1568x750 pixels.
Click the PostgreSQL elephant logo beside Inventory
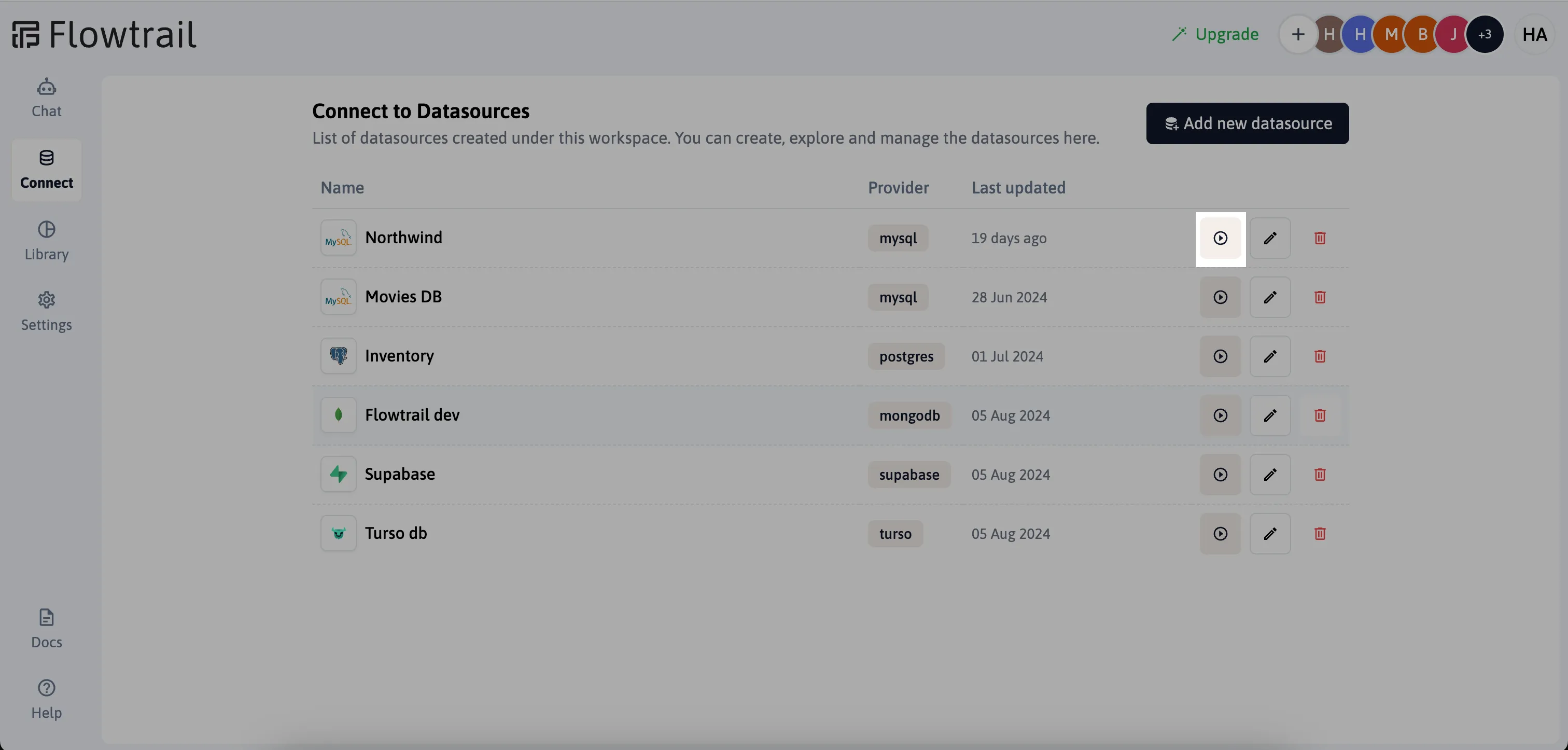point(339,355)
